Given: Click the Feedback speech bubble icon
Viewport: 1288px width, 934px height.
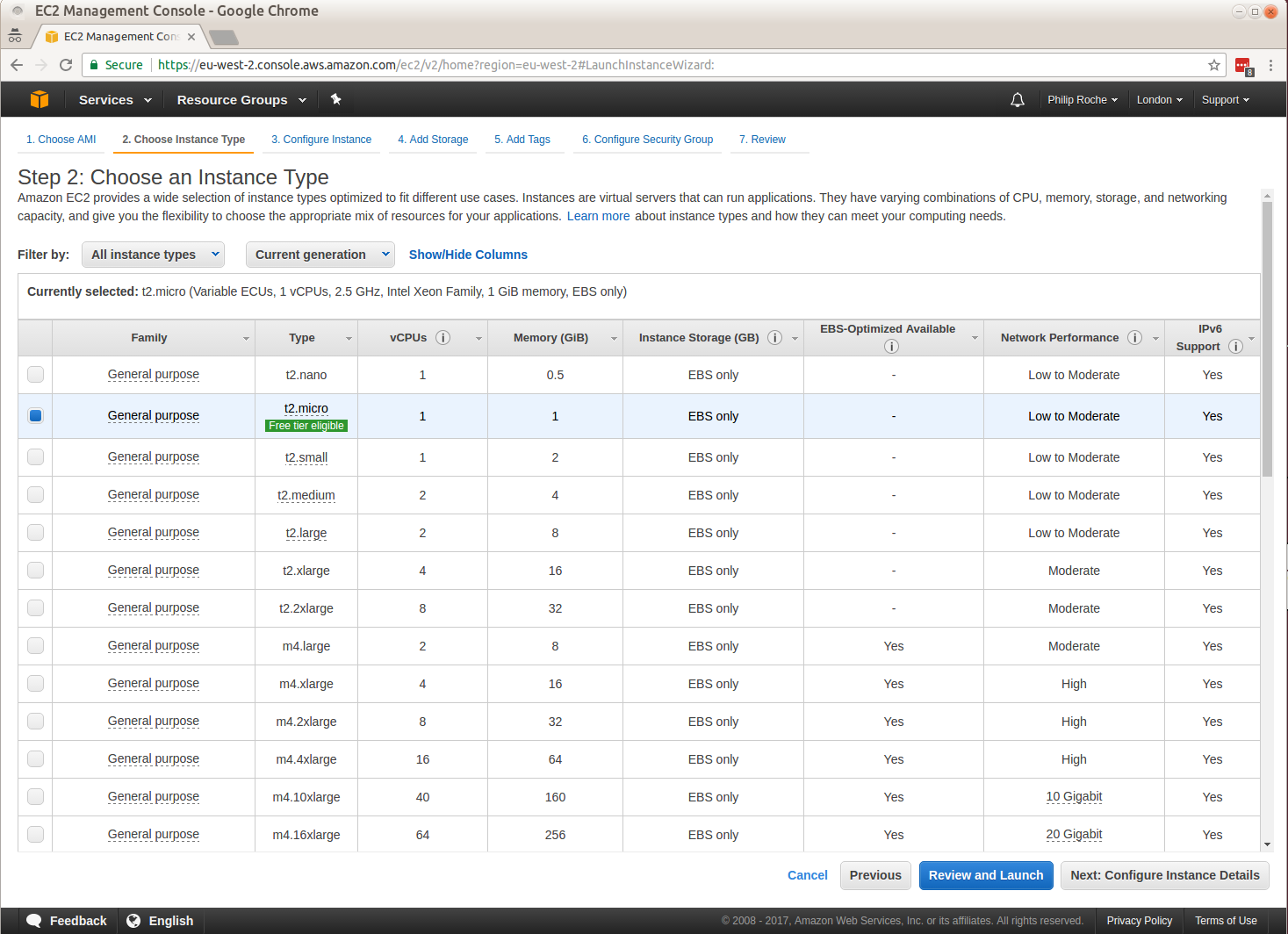Looking at the screenshot, I should [34, 921].
